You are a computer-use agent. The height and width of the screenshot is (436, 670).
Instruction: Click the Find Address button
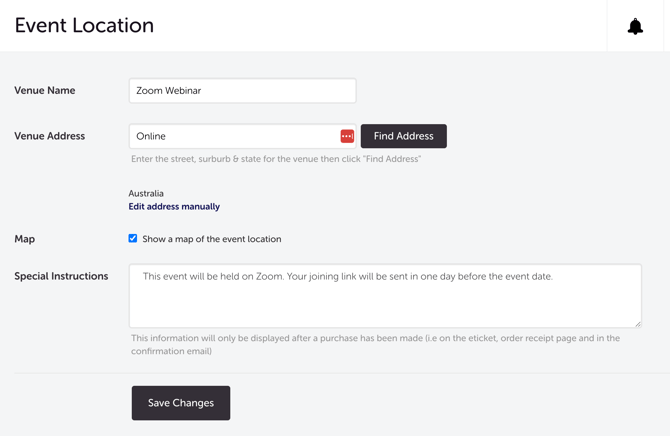click(404, 136)
